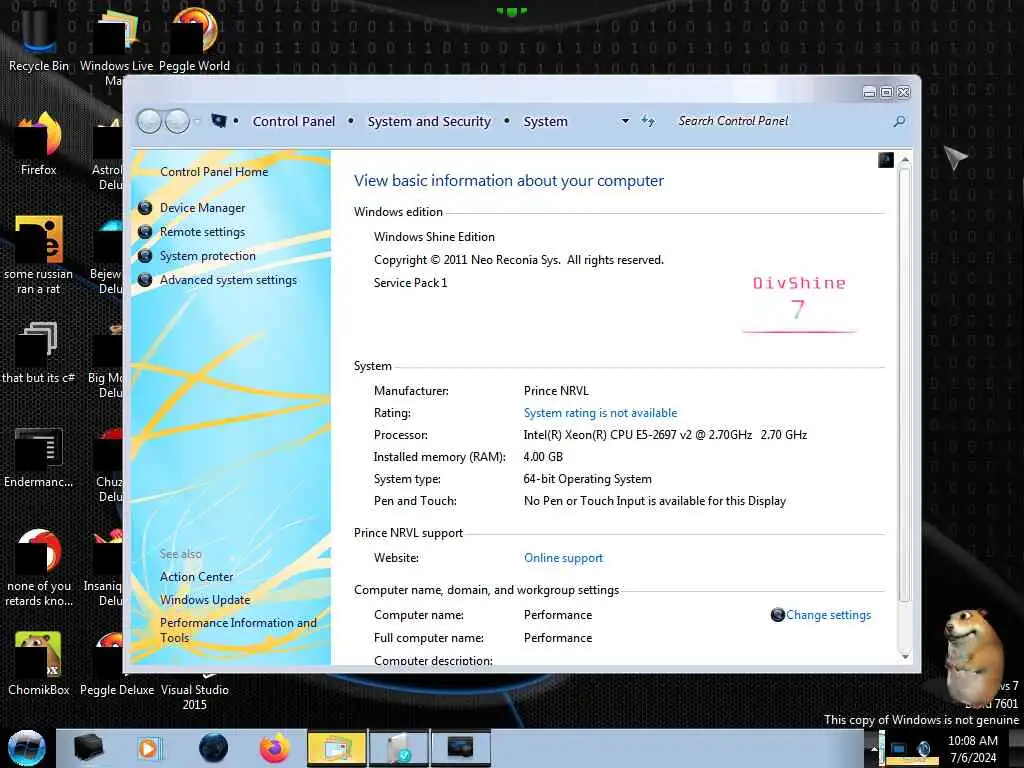Open Performance Information and Tools link
This screenshot has width=1024, height=768.
pyautogui.click(x=238, y=630)
